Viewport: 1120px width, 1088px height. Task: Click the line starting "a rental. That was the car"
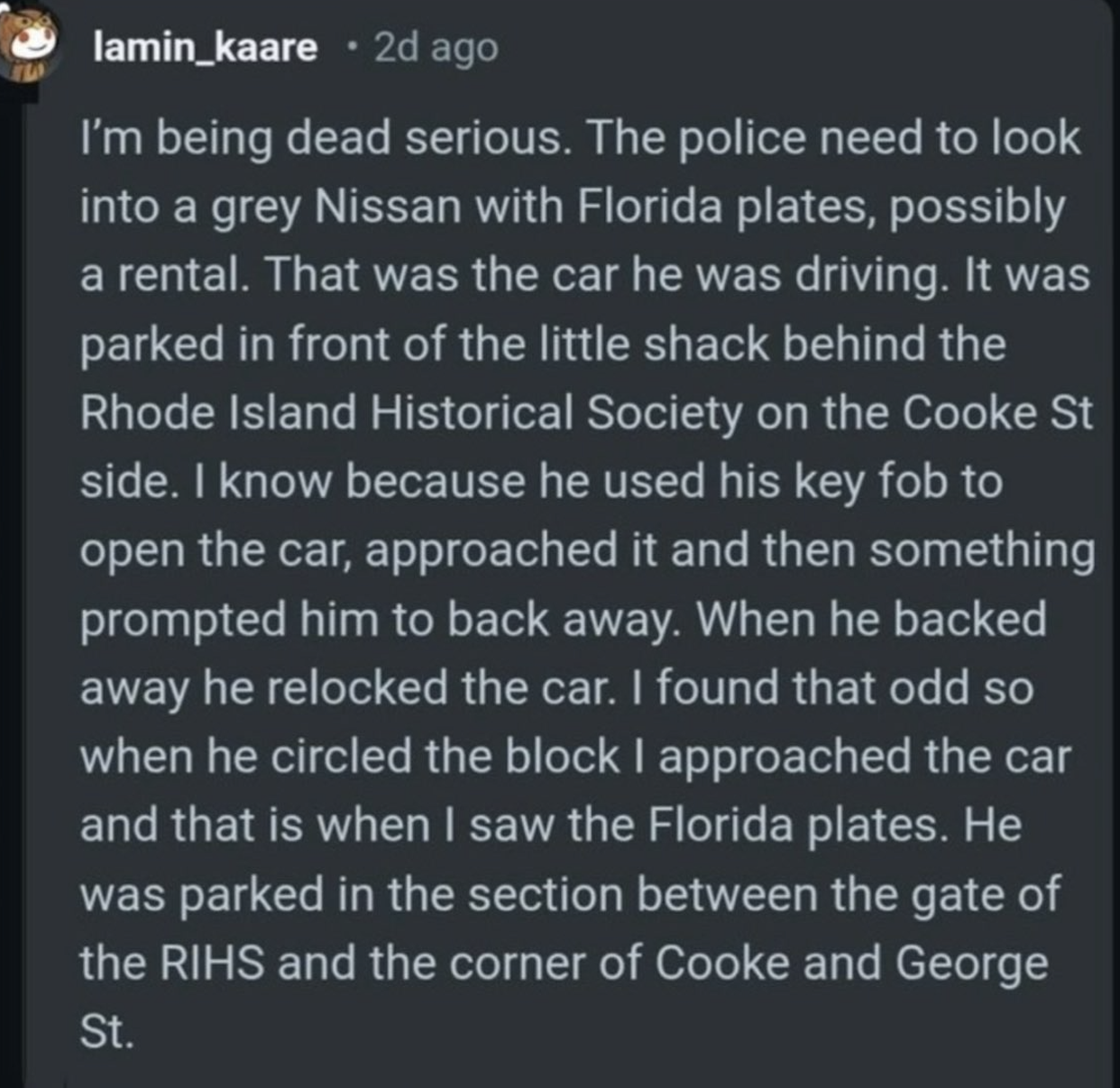[x=584, y=276]
